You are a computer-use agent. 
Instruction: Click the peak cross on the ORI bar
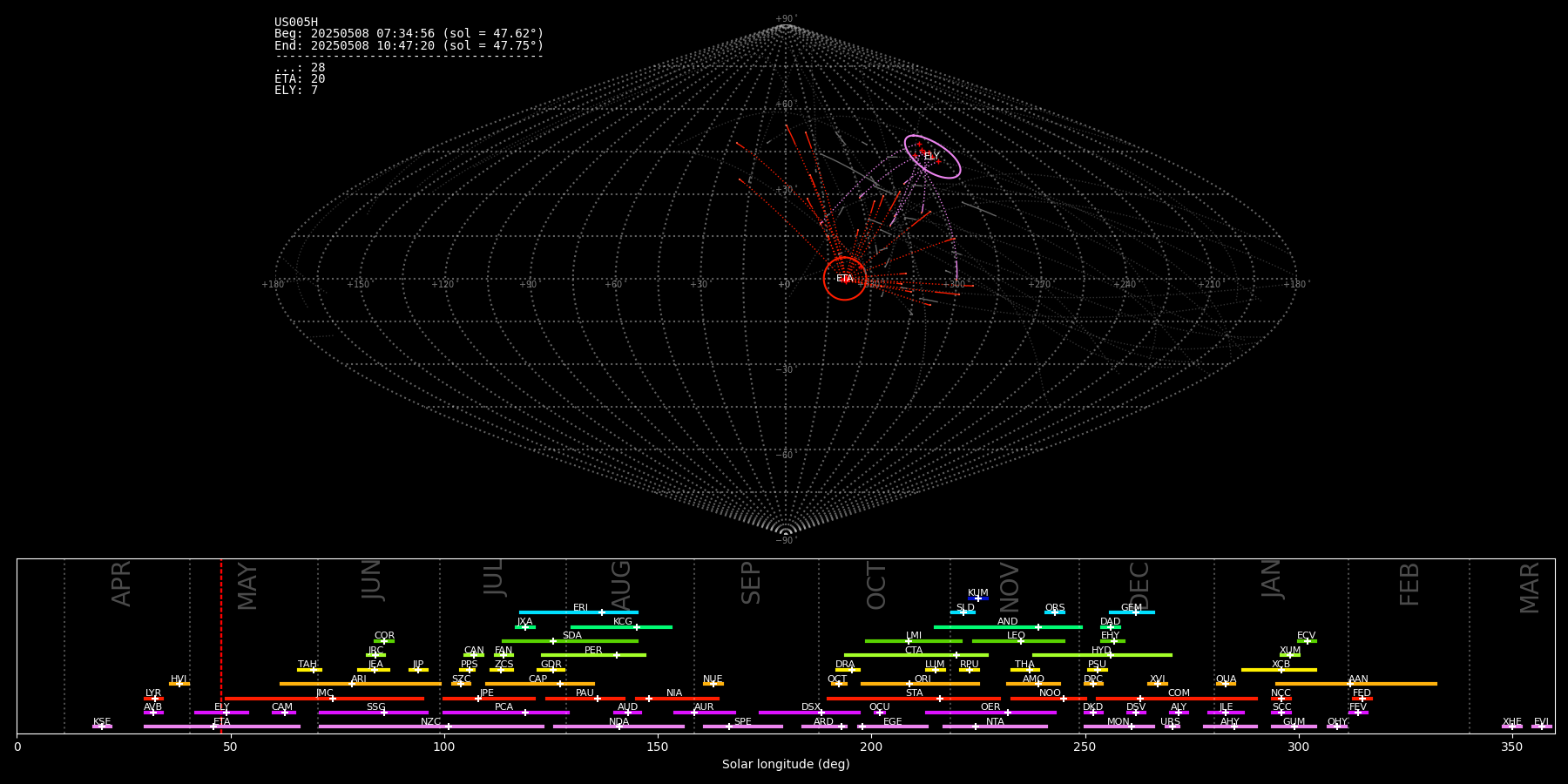pyautogui.click(x=909, y=684)
